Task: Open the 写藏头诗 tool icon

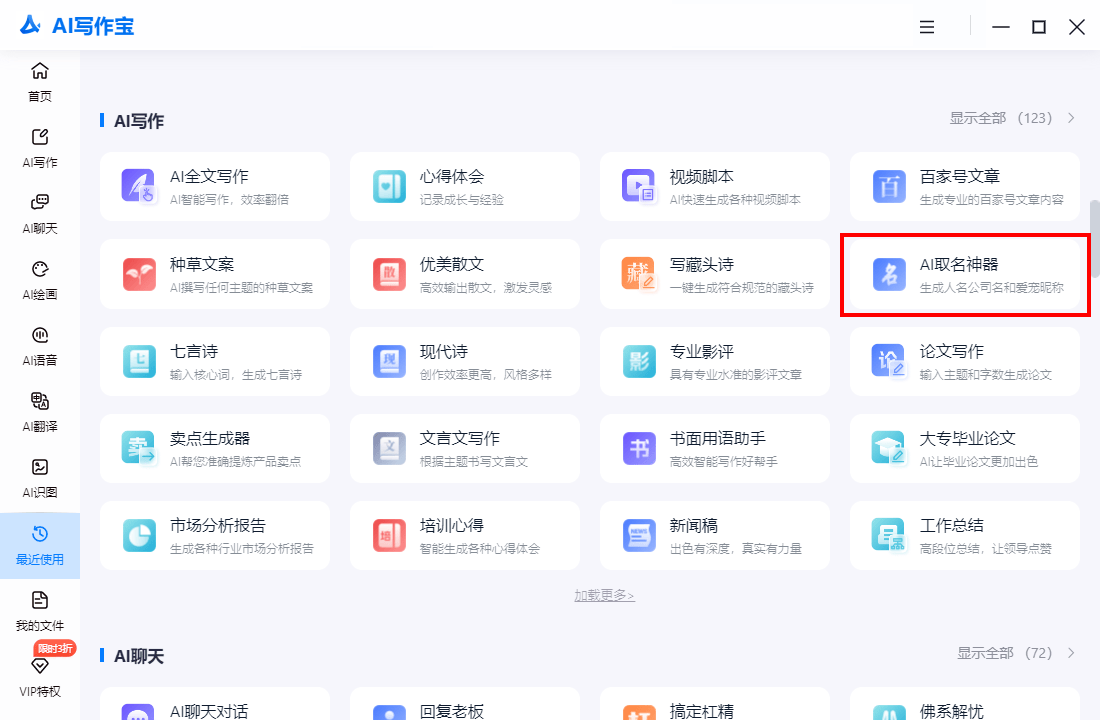Action: (638, 273)
